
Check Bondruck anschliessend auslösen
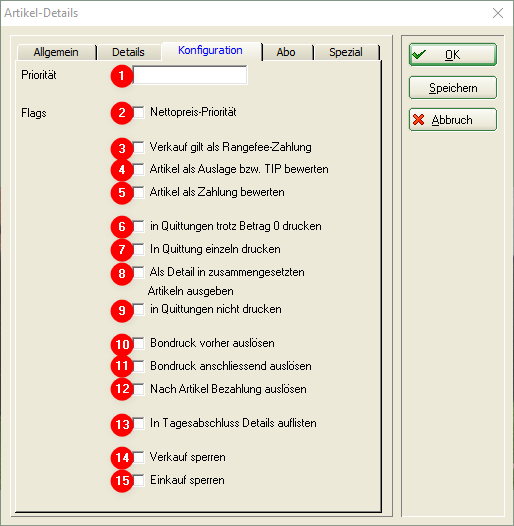point(139,366)
